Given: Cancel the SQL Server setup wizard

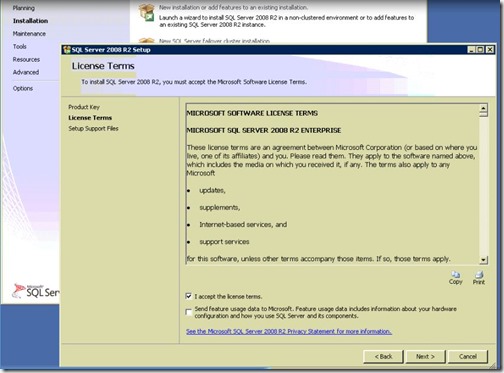Looking at the screenshot, I should point(468,356).
